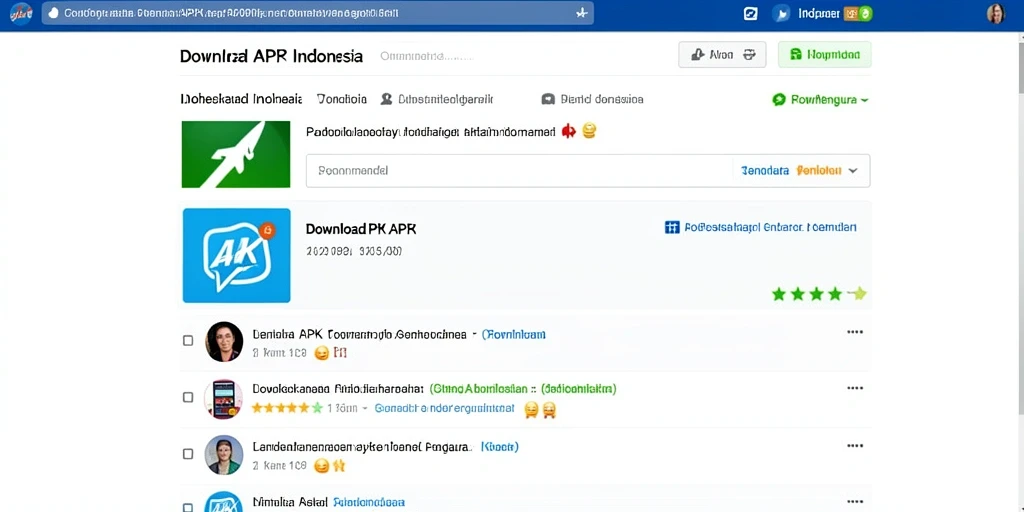Click the smiley emoji in the Deniaha APK row
This screenshot has width=1024, height=512.
(321, 353)
